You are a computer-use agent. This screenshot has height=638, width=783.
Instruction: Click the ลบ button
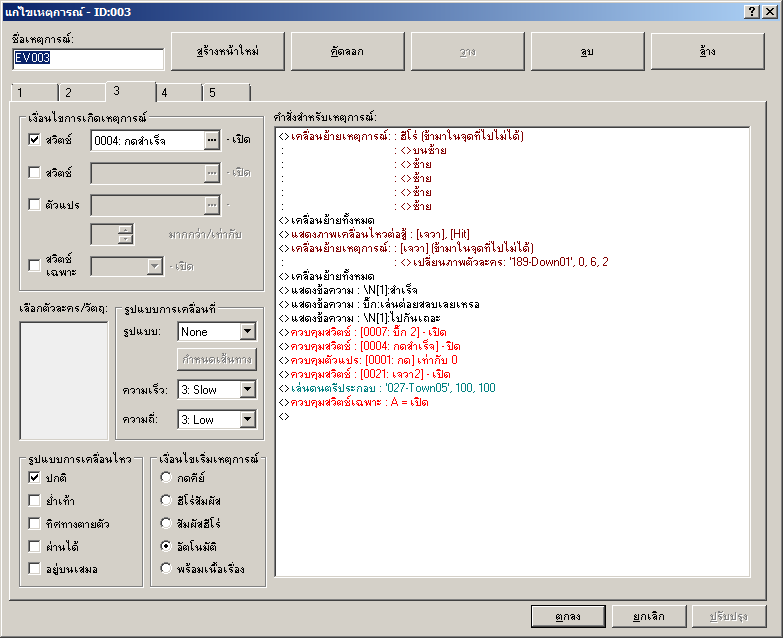pyautogui.click(x=587, y=51)
